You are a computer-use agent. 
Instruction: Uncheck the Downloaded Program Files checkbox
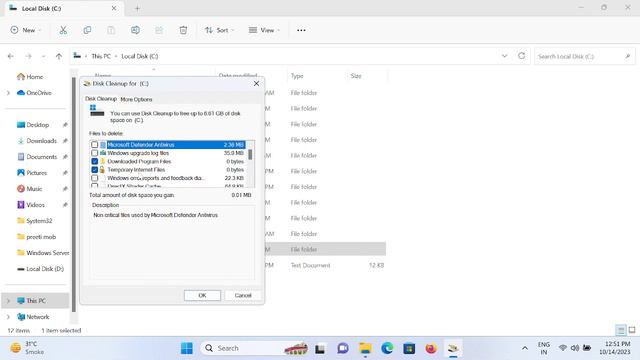[x=95, y=161]
